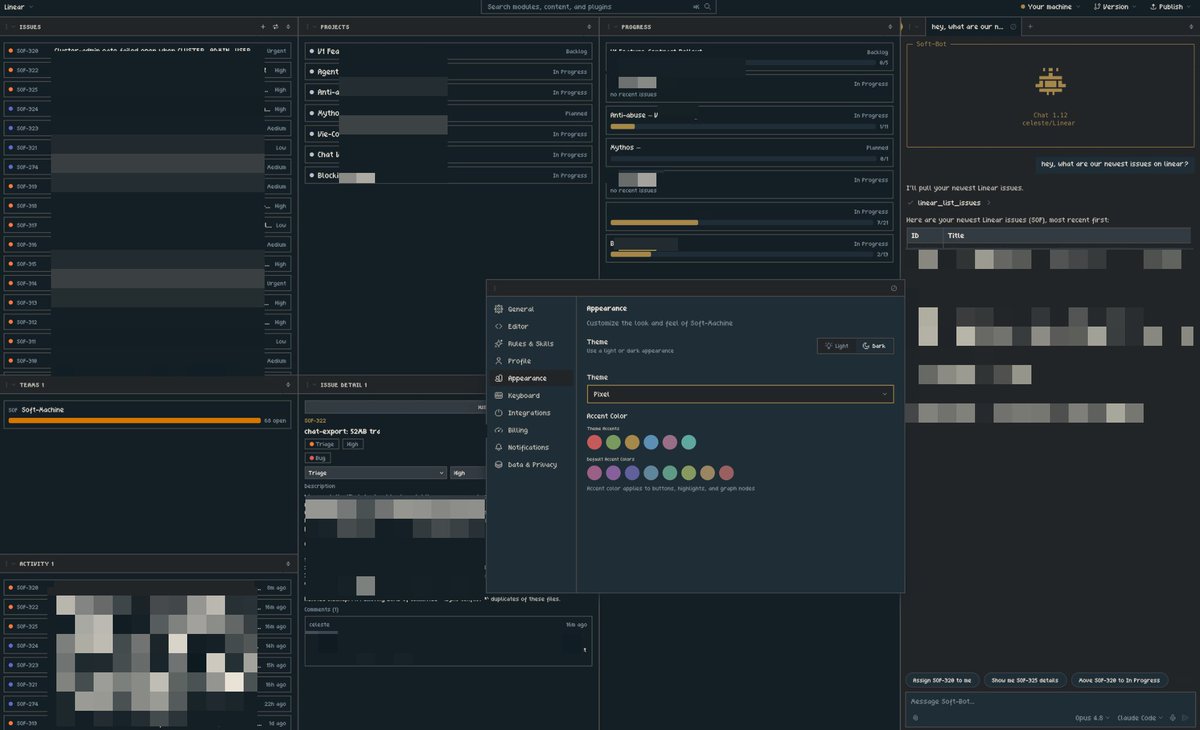The height and width of the screenshot is (730, 1200).
Task: Click the Bug label tag in issue detail
Action: 317,457
